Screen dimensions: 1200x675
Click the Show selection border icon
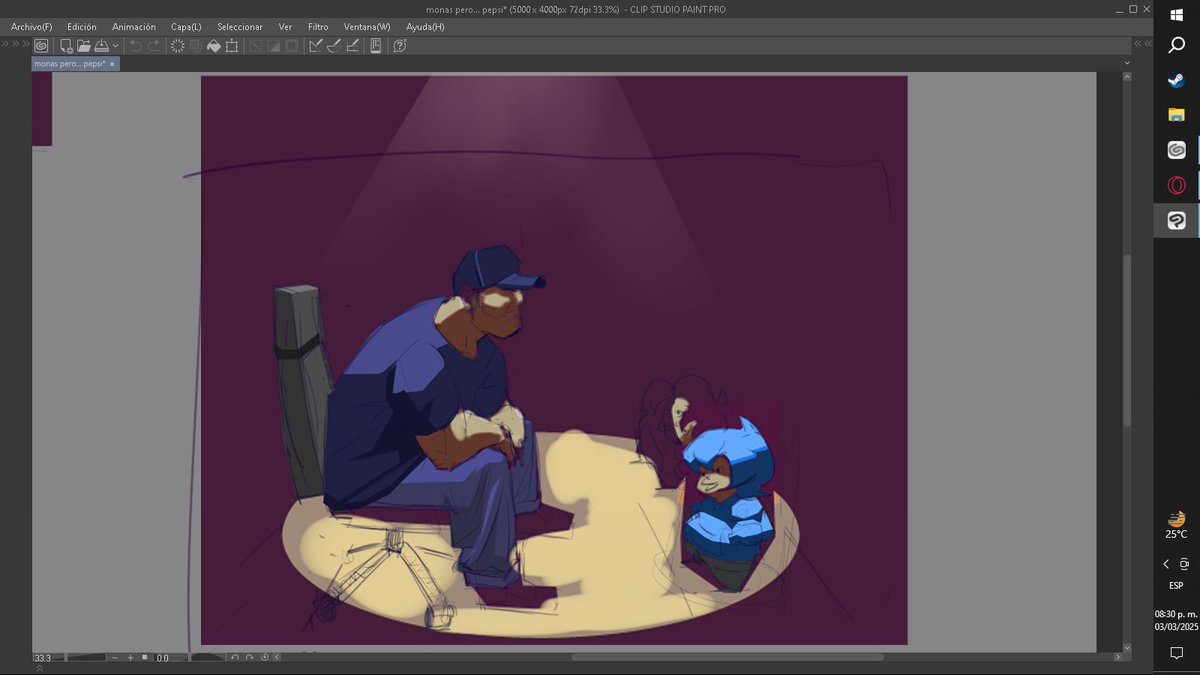291,46
